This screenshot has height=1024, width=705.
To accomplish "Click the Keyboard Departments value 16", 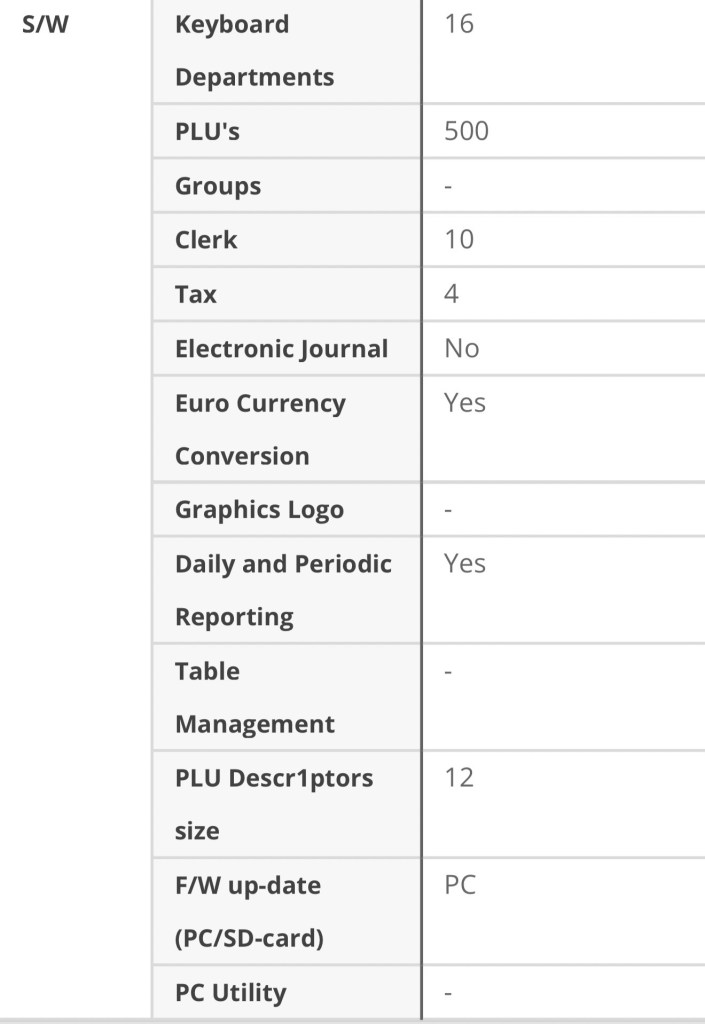I will tap(459, 25).
